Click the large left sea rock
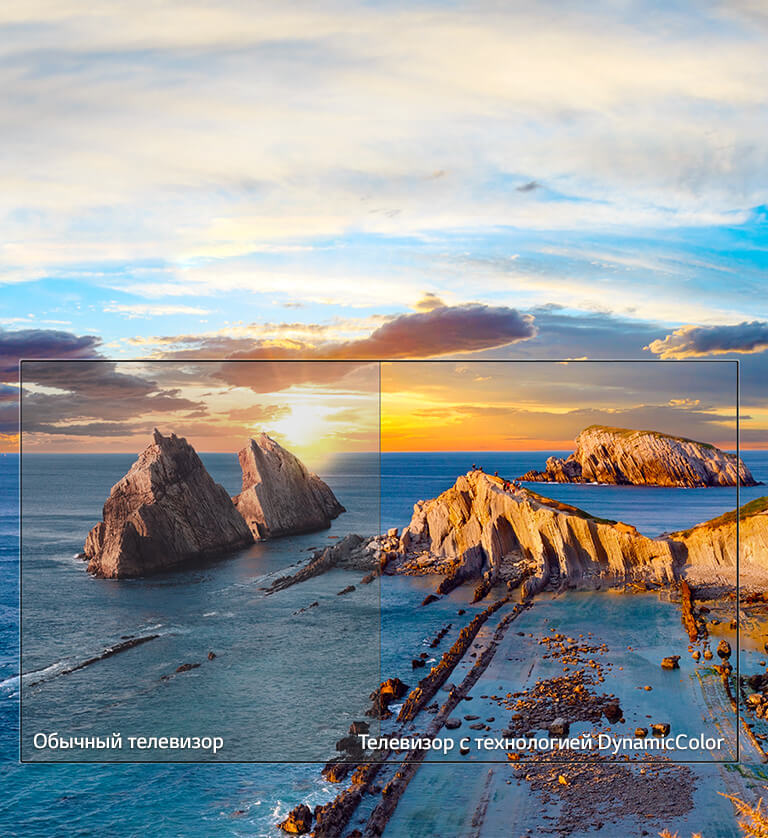Image resolution: width=768 pixels, height=838 pixels. tap(165, 510)
